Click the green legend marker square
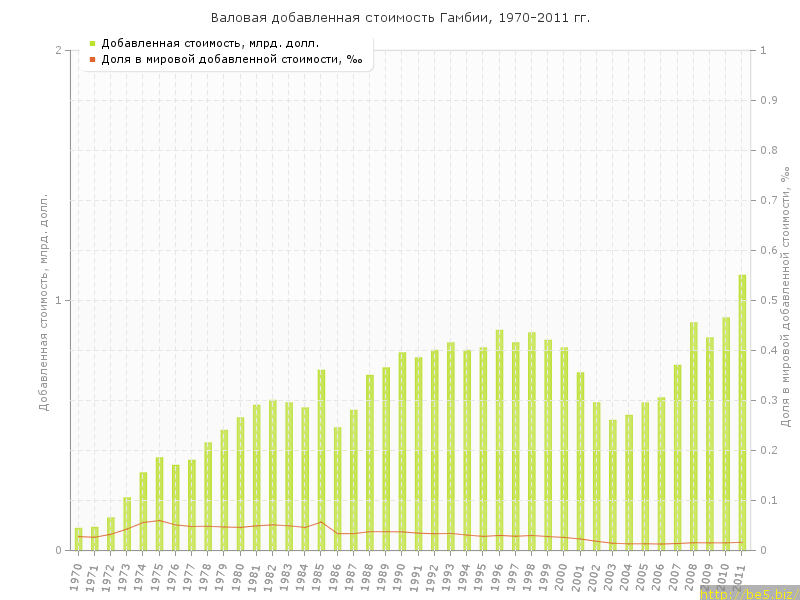 click(92, 43)
